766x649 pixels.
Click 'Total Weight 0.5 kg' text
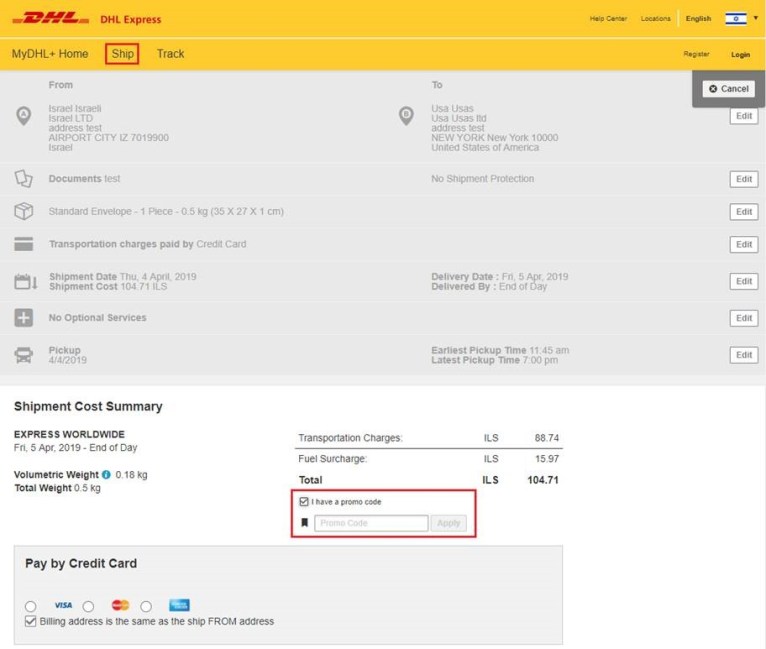[57, 488]
